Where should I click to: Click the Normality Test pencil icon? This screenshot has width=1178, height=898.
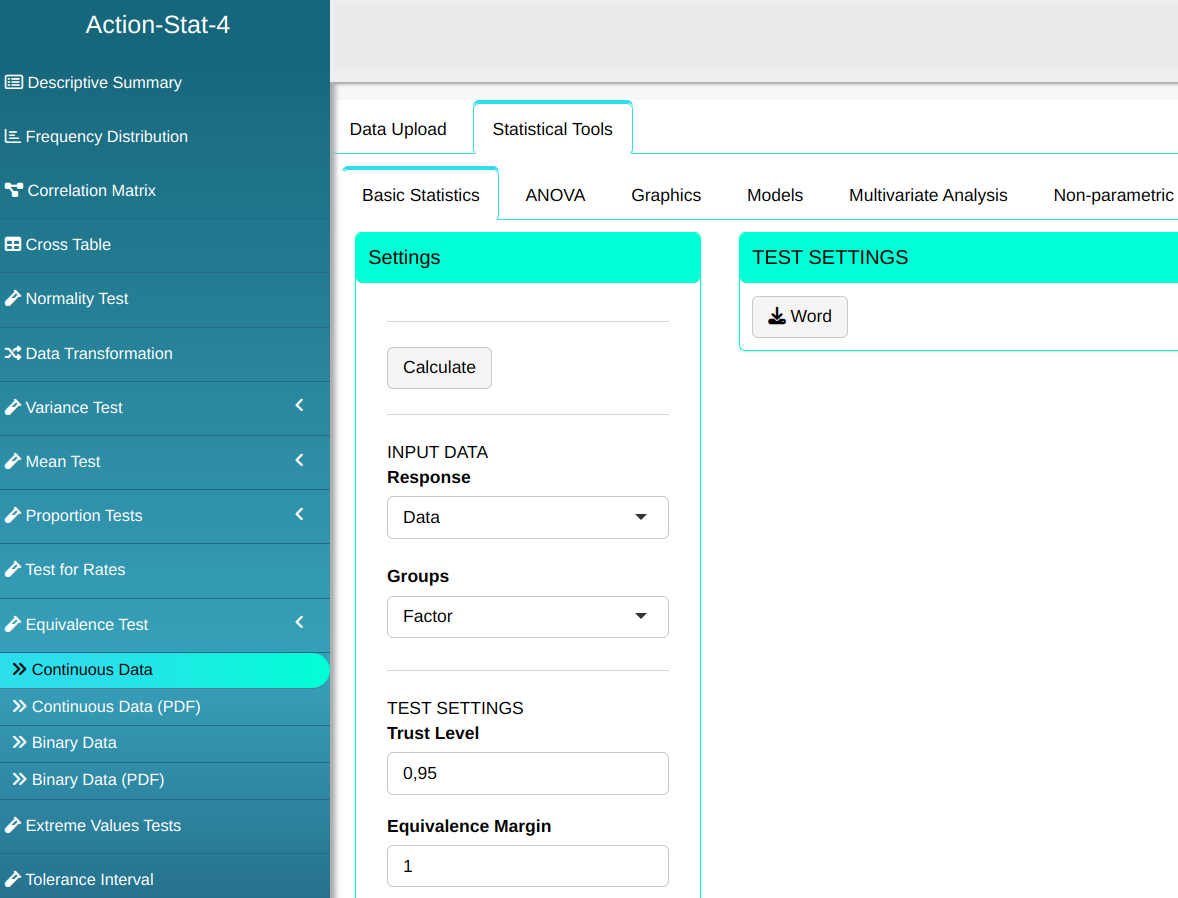pos(13,299)
